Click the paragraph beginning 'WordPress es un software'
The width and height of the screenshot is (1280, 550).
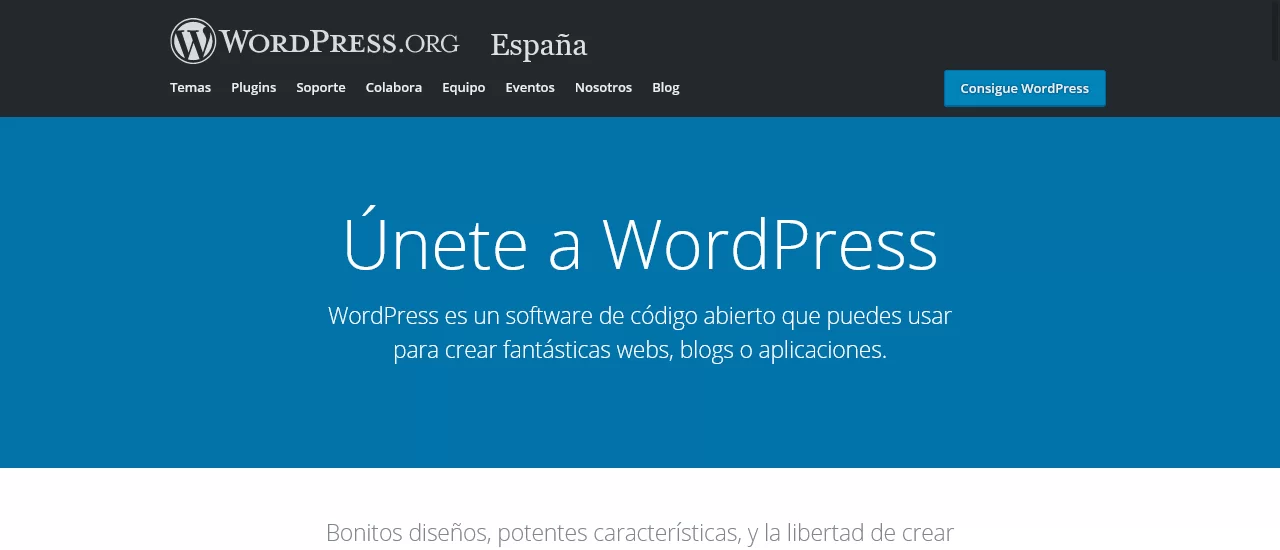coord(640,333)
